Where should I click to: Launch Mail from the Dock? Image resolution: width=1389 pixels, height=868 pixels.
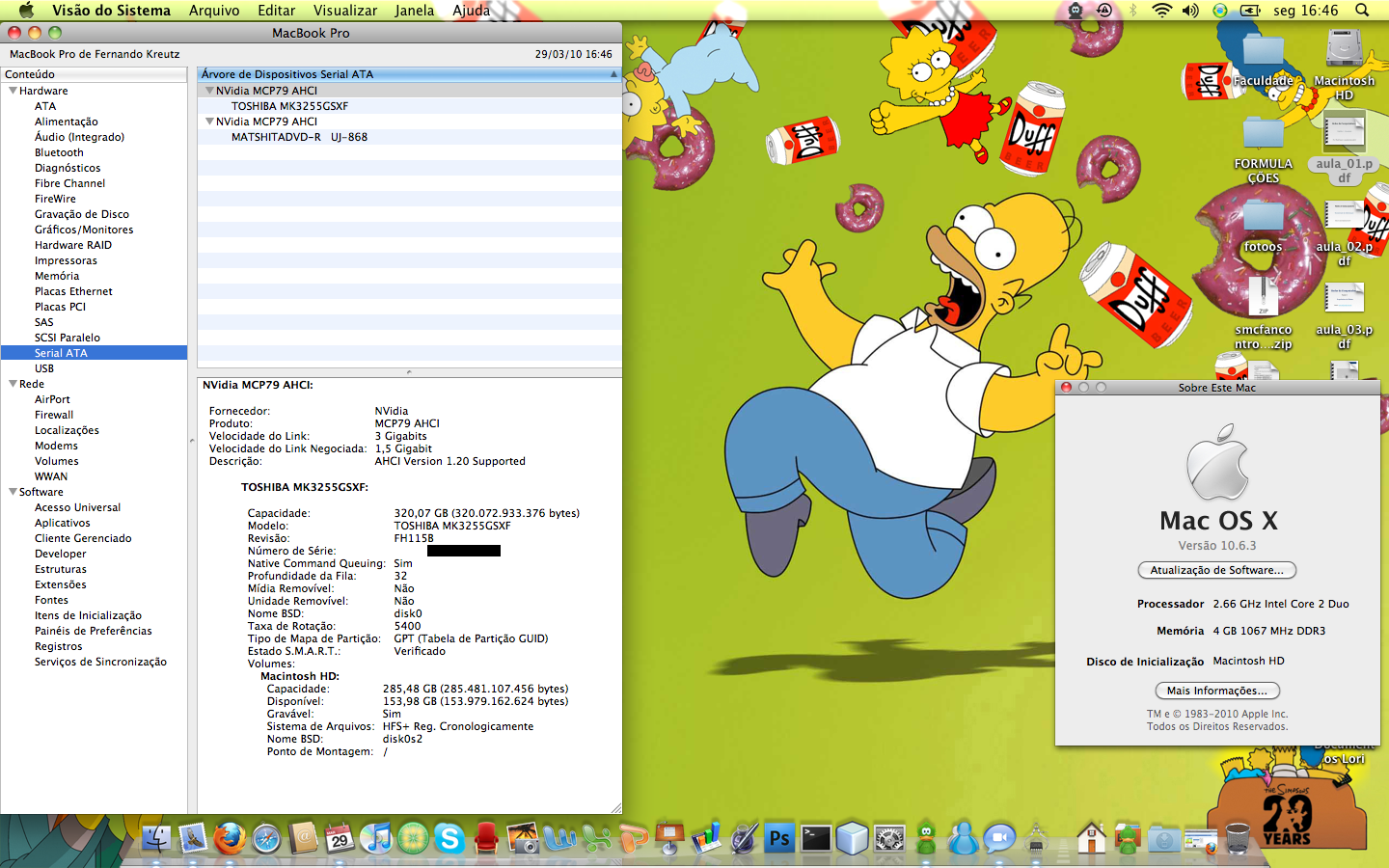[192, 839]
